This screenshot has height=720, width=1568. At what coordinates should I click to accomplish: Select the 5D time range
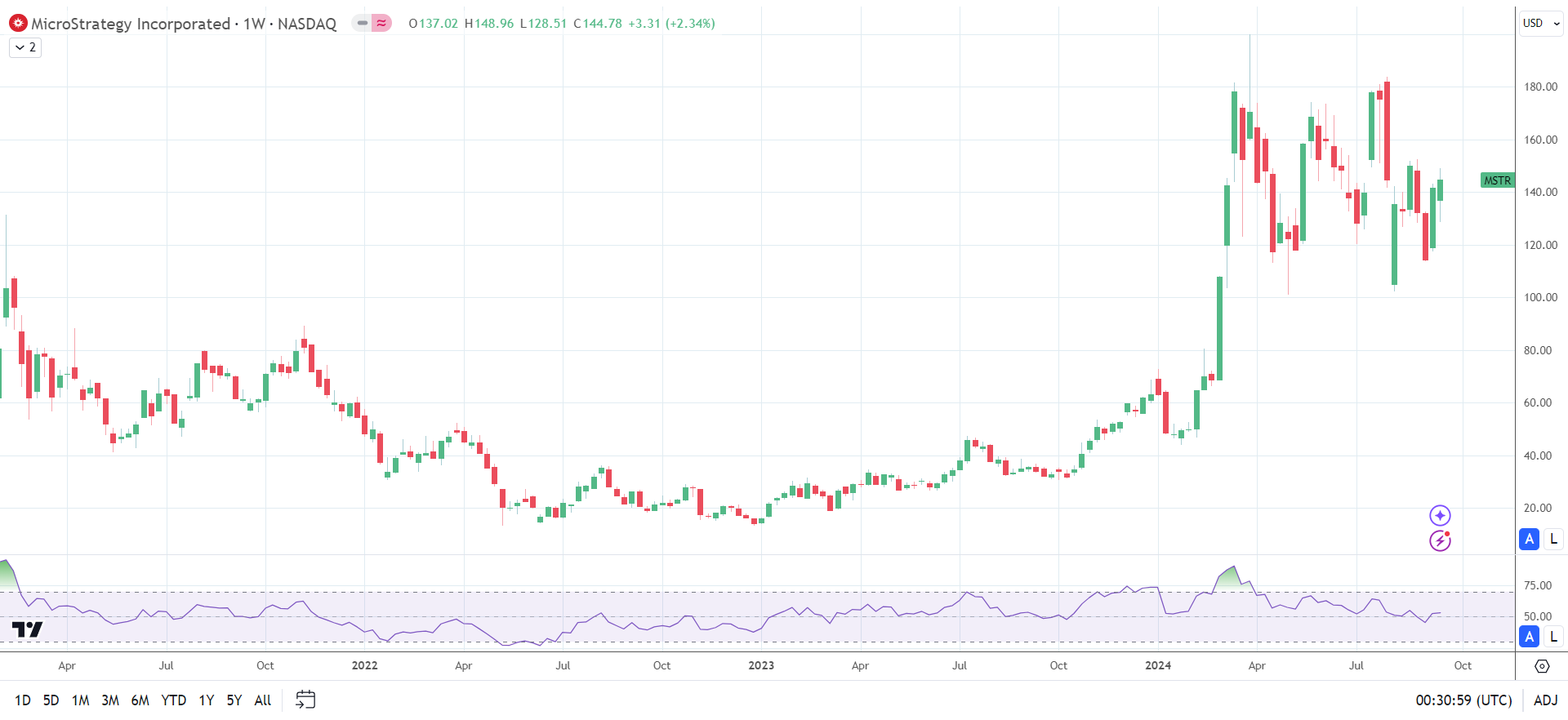pyautogui.click(x=51, y=700)
